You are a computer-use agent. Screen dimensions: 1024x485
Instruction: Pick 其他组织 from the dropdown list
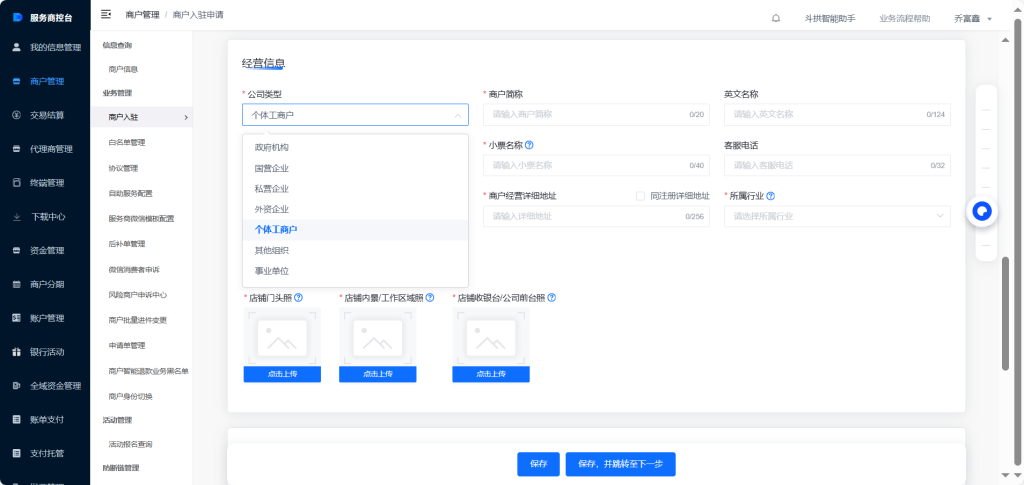[355, 251]
